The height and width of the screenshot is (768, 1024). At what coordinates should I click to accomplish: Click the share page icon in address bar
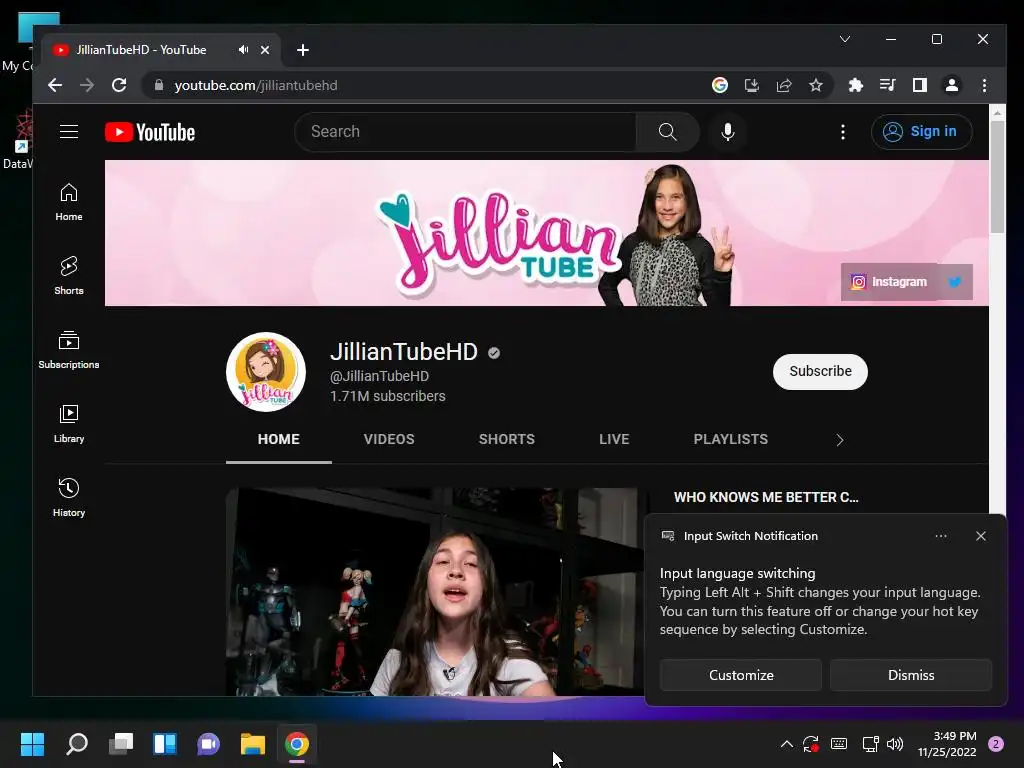[784, 85]
